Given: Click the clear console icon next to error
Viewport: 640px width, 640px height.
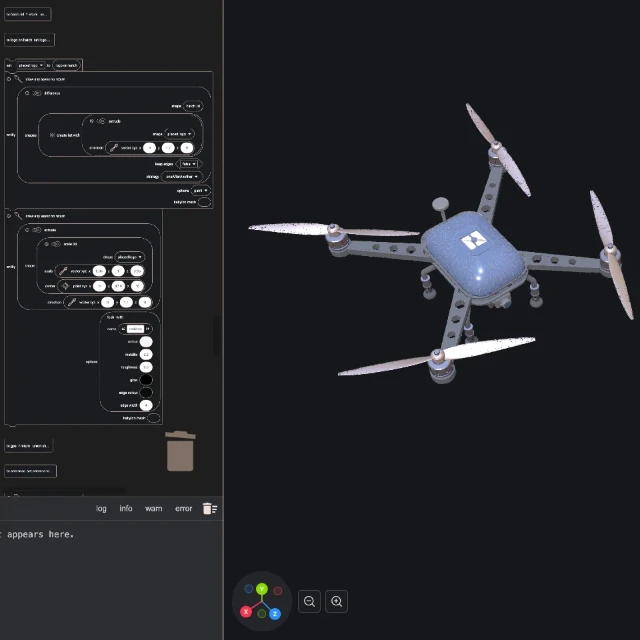Looking at the screenshot, I should [x=210, y=509].
